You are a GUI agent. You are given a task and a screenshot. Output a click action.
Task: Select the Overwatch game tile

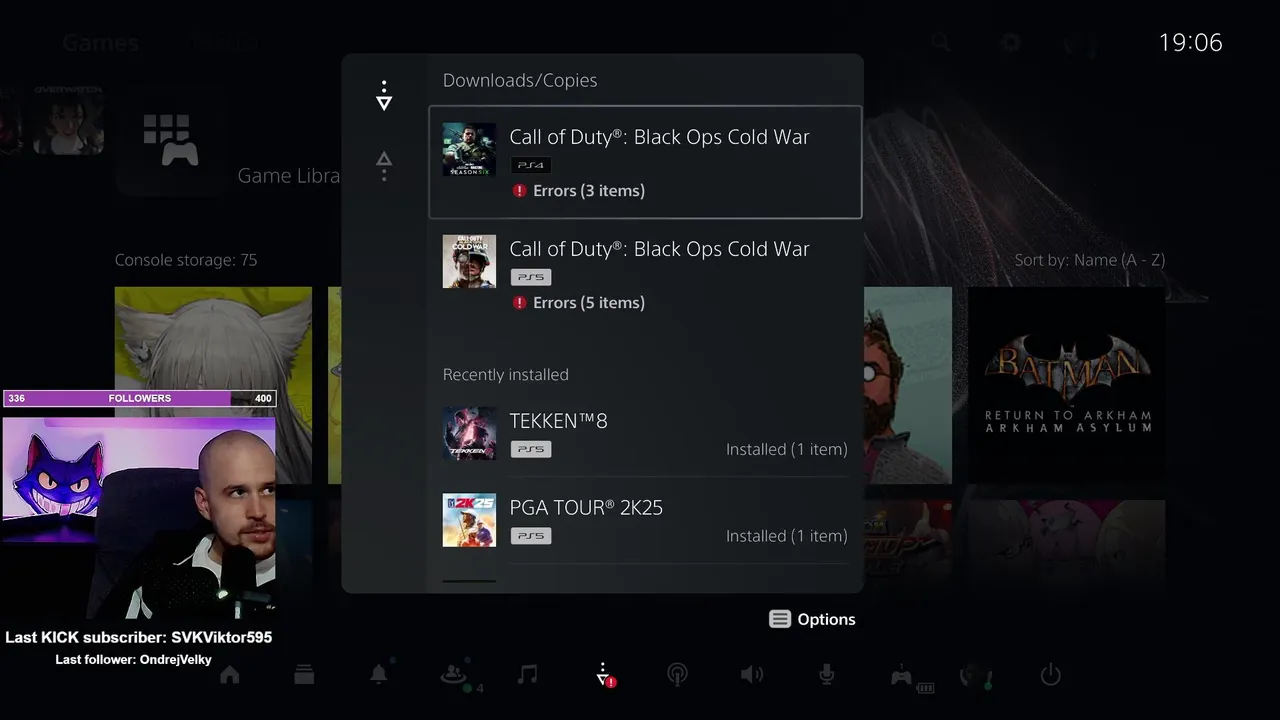pyautogui.click(x=68, y=119)
